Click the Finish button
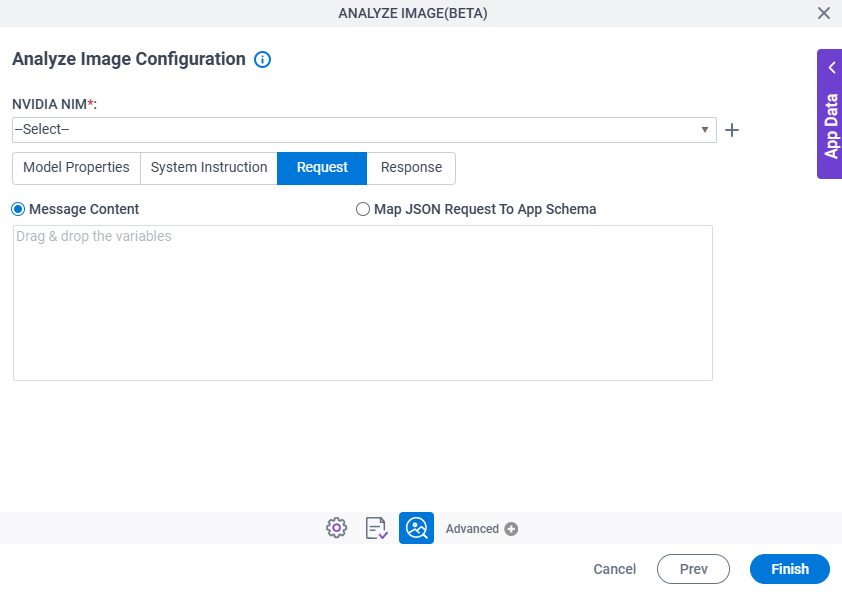Viewport: 842px width, 592px height. pos(790,569)
